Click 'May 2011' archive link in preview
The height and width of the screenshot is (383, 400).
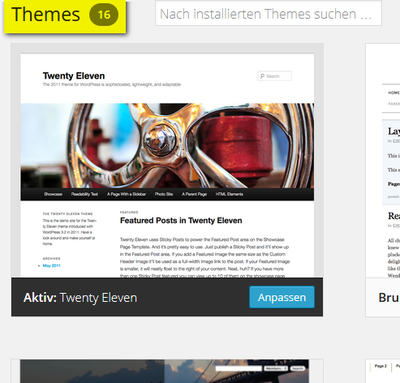[x=52, y=266]
